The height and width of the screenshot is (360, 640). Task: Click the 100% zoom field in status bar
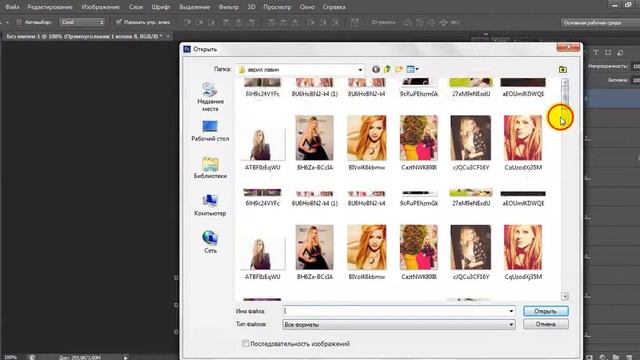tap(11, 357)
